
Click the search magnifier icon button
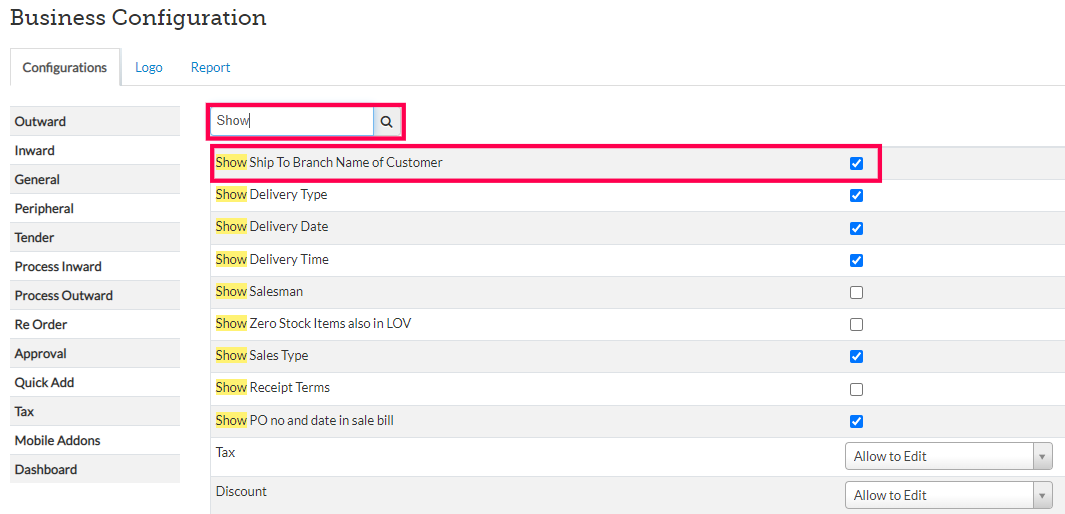[386, 121]
